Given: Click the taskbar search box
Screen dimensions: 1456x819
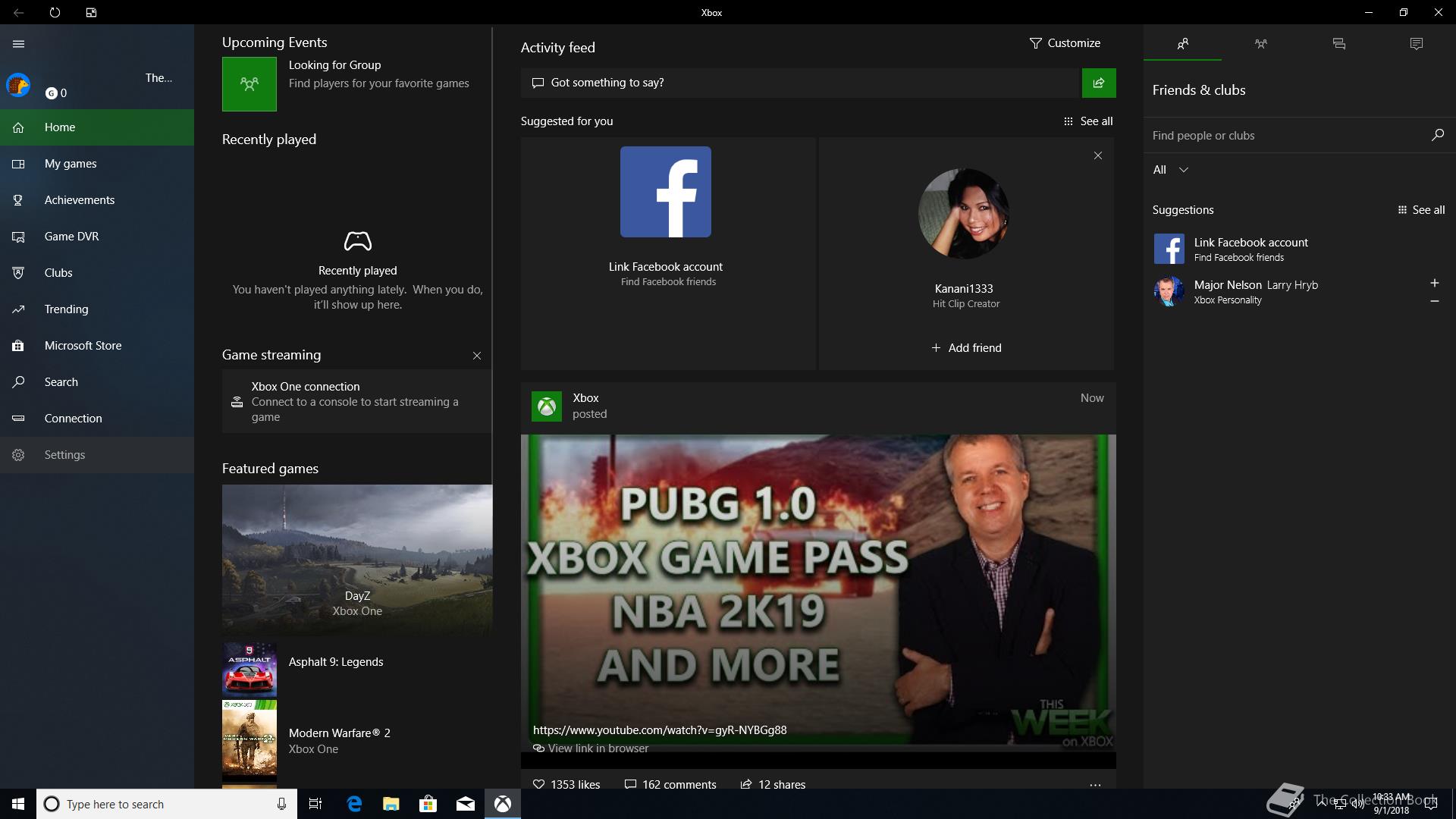Looking at the screenshot, I should [x=165, y=804].
